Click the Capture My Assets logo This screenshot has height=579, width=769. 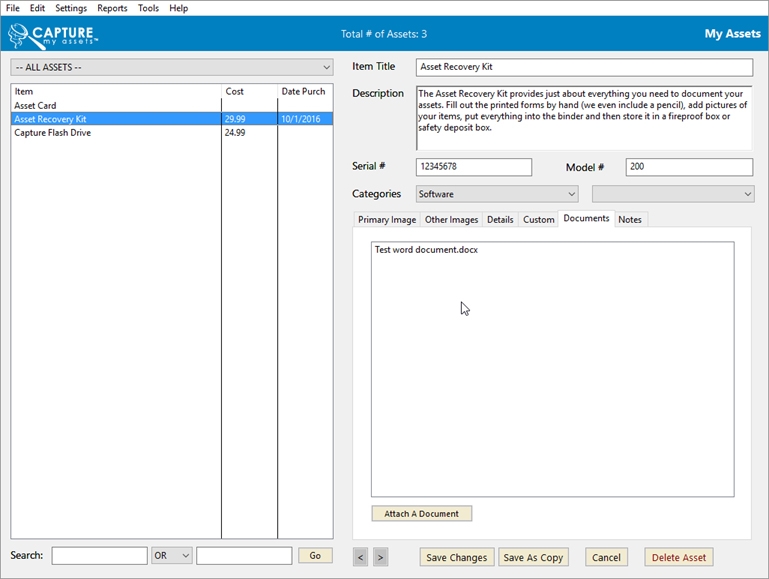(x=52, y=35)
